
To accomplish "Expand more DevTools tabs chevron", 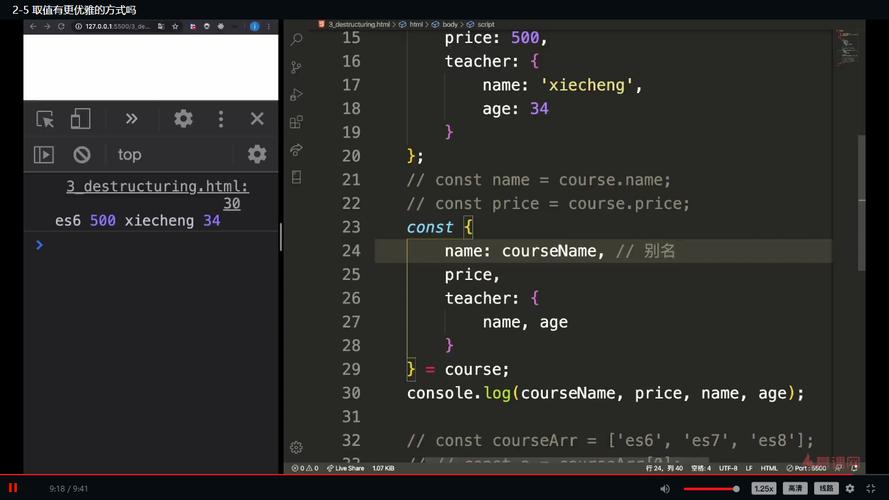I will [131, 118].
